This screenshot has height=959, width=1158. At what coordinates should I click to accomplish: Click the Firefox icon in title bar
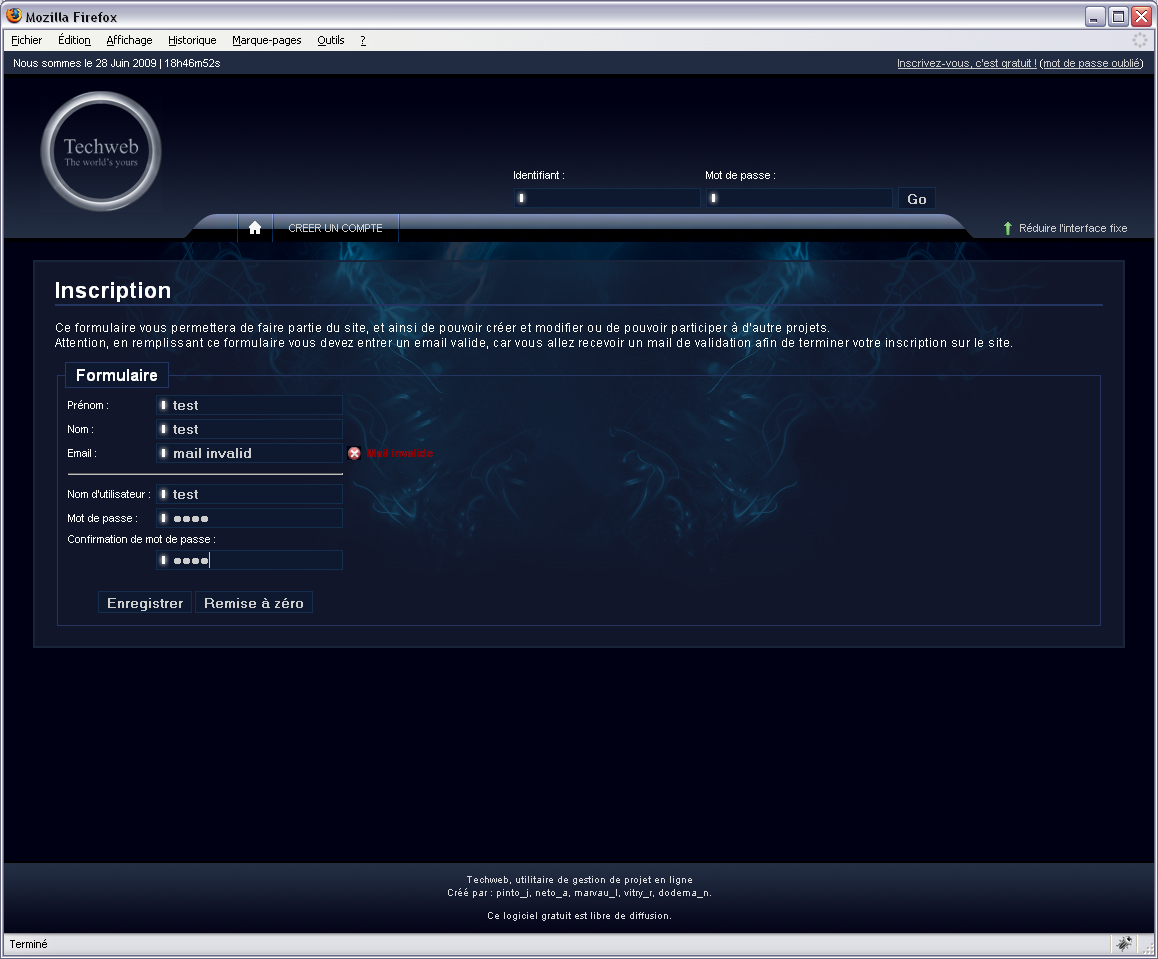(14, 16)
